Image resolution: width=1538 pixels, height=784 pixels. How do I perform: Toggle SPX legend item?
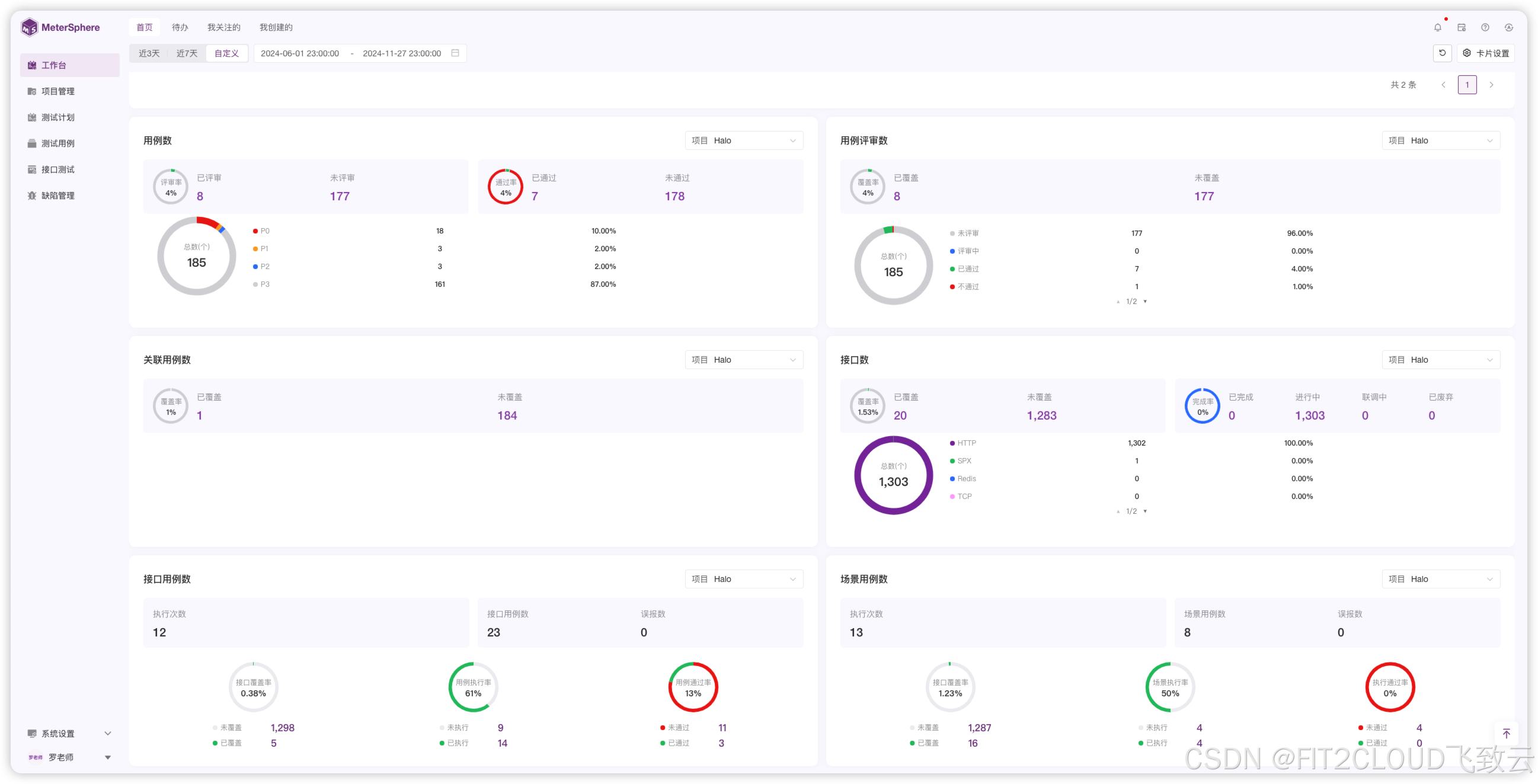tap(961, 461)
